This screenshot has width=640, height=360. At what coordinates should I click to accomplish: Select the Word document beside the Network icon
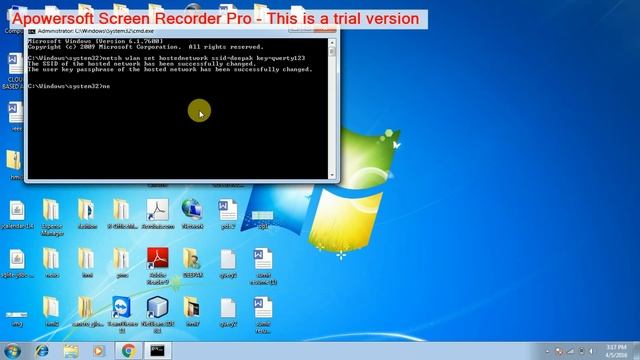227,214
